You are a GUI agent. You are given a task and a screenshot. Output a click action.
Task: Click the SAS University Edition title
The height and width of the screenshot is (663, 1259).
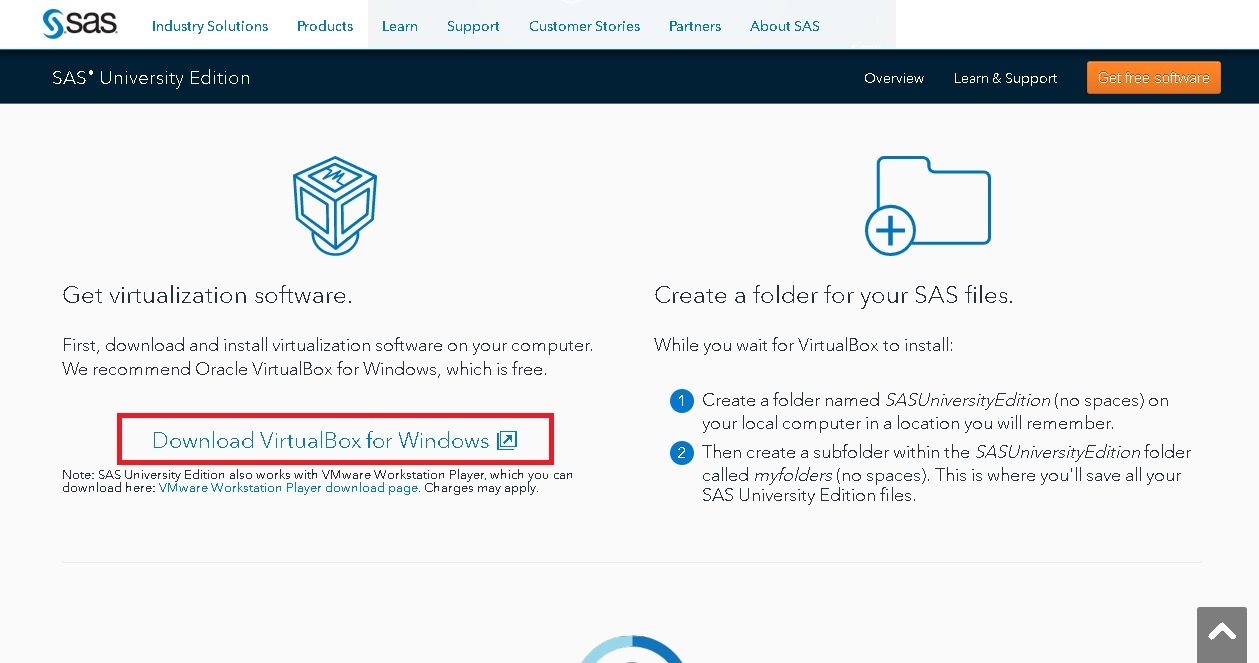coord(151,78)
